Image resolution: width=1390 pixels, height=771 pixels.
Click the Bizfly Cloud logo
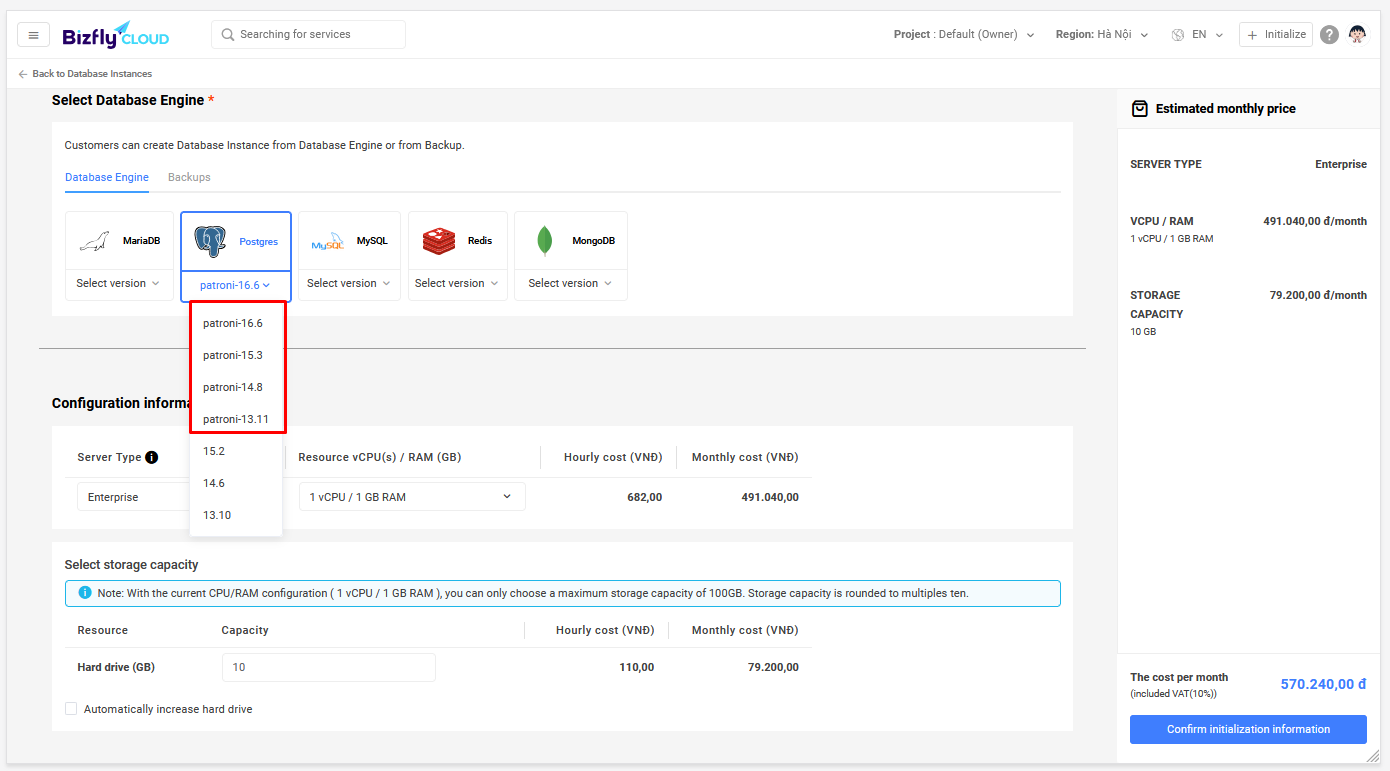tap(115, 35)
